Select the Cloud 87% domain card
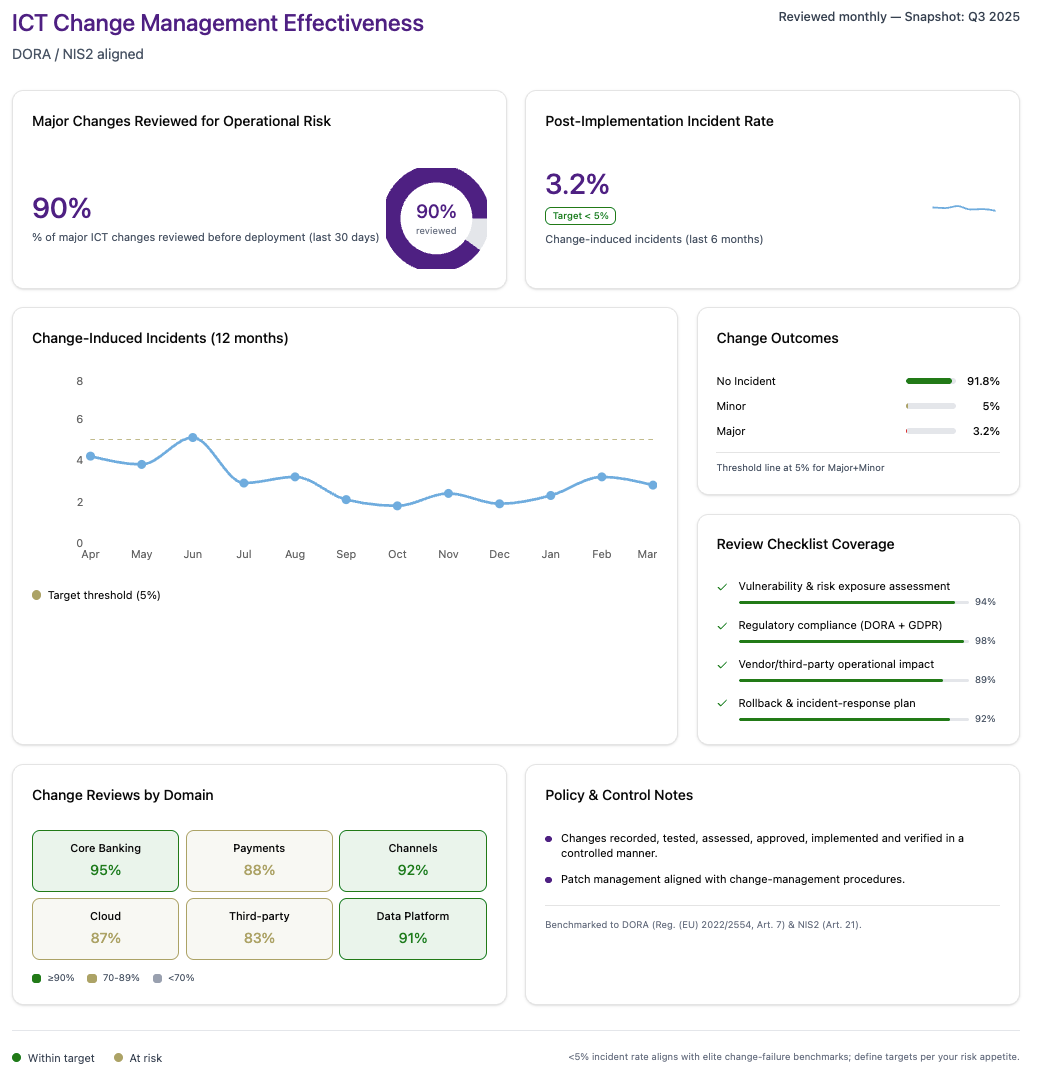This screenshot has width=1037, height=1078. [105, 929]
